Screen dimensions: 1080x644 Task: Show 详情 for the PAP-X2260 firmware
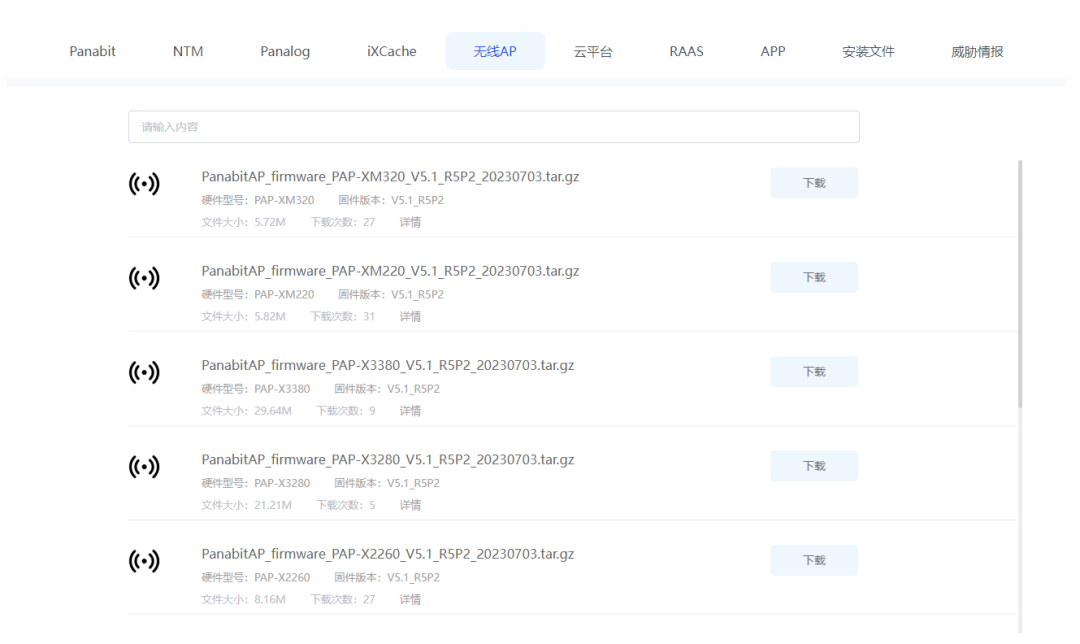410,600
